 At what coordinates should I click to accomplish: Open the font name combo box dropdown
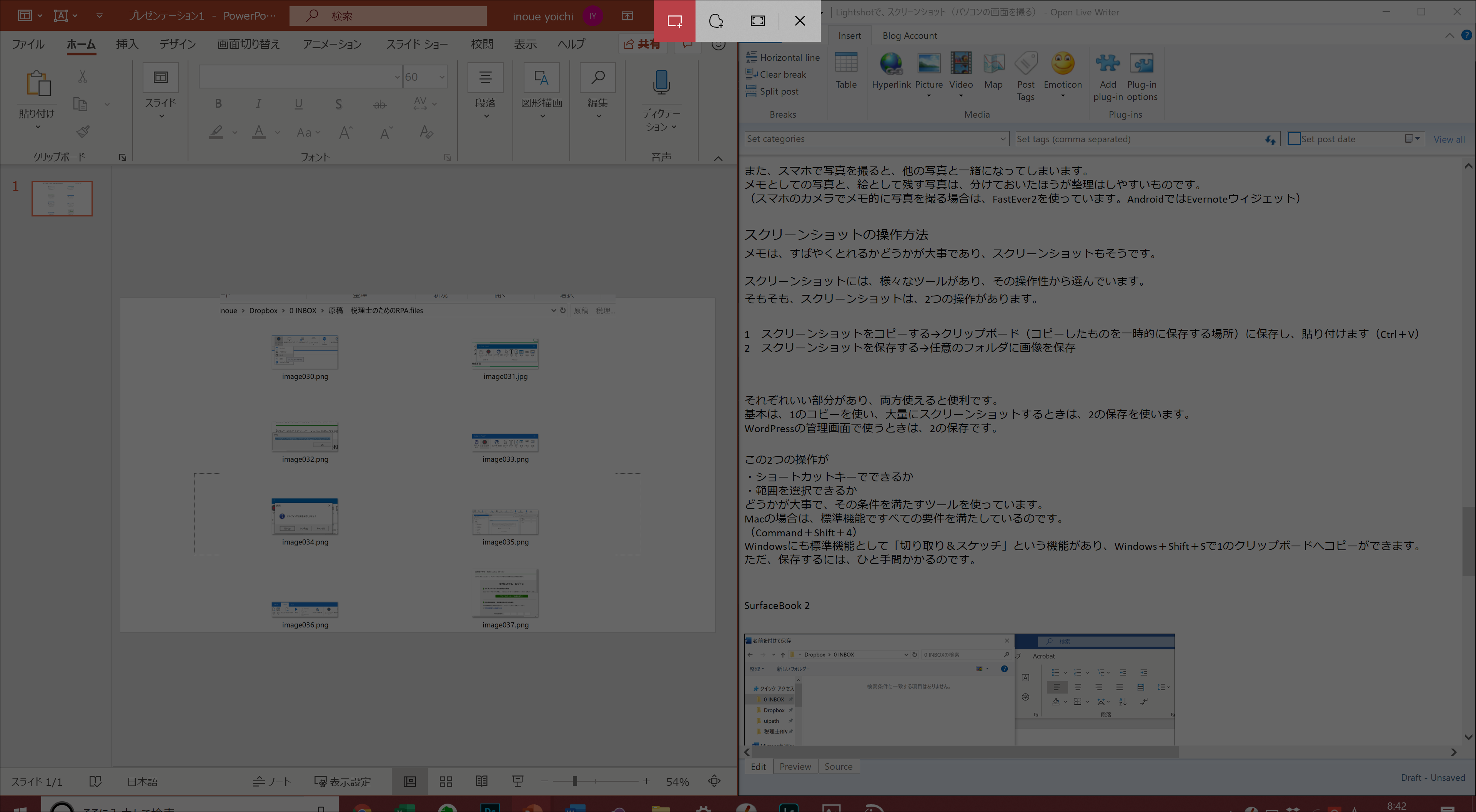tap(397, 77)
